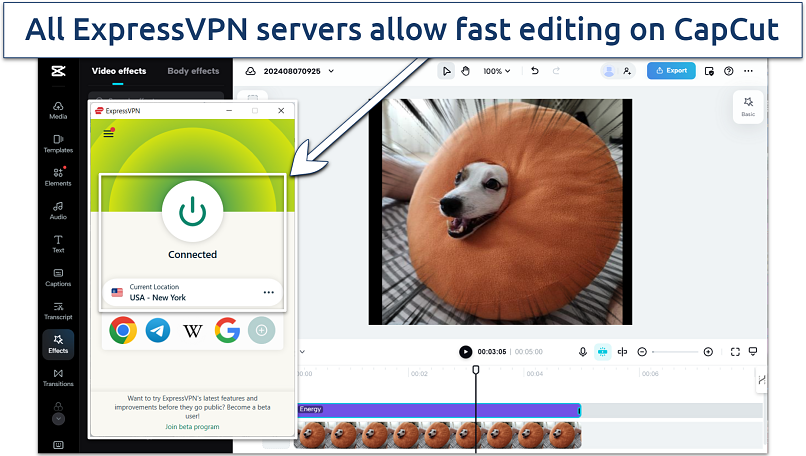Select the hand pan tool
This screenshot has width=806, height=456.
pyautogui.click(x=465, y=71)
